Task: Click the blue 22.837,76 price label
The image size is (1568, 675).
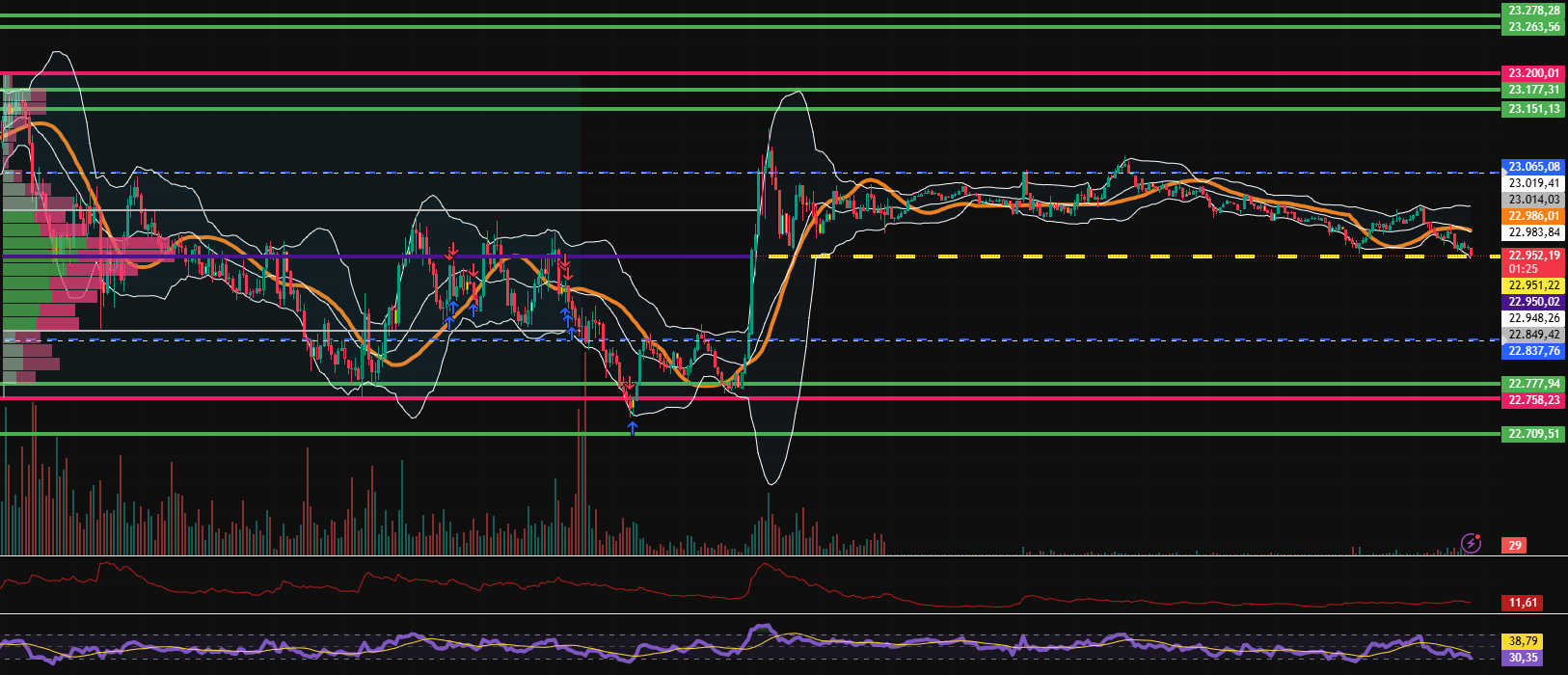Action: (1534, 351)
